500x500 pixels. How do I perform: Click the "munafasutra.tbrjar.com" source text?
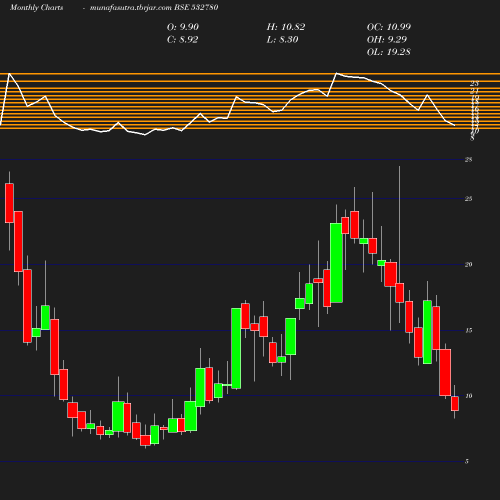point(131,7)
